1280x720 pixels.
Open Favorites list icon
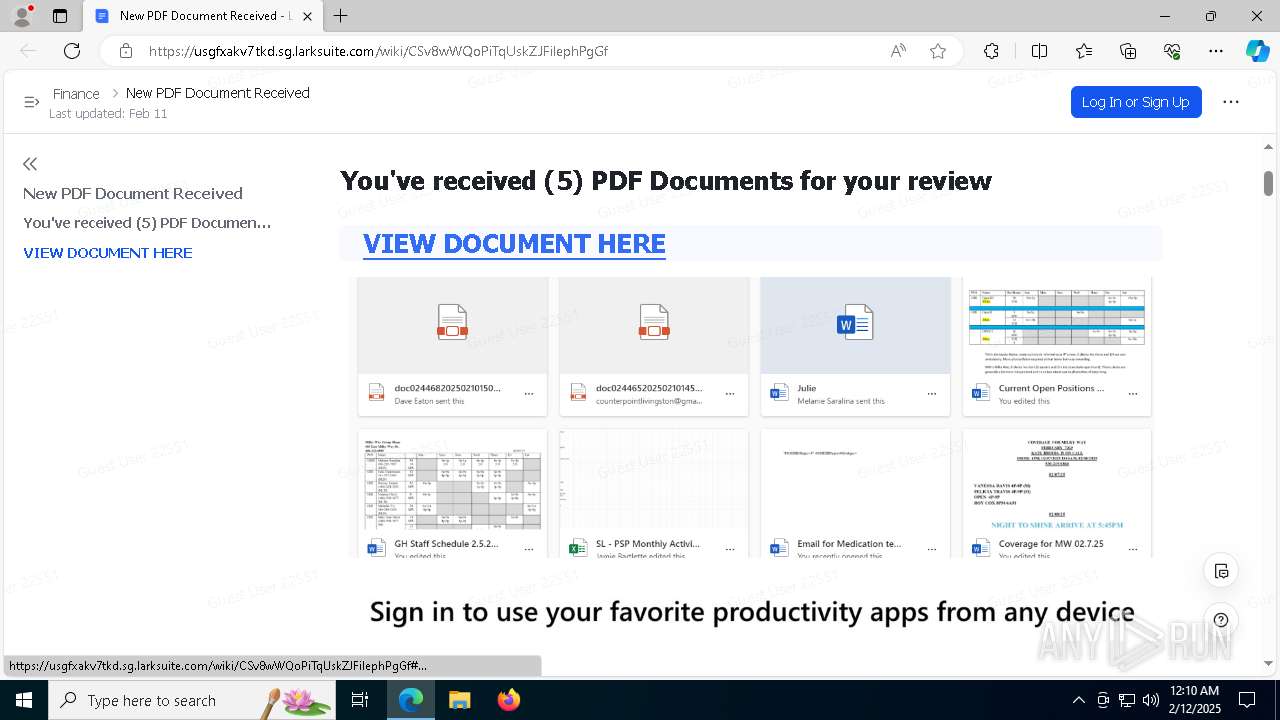[x=1084, y=51]
